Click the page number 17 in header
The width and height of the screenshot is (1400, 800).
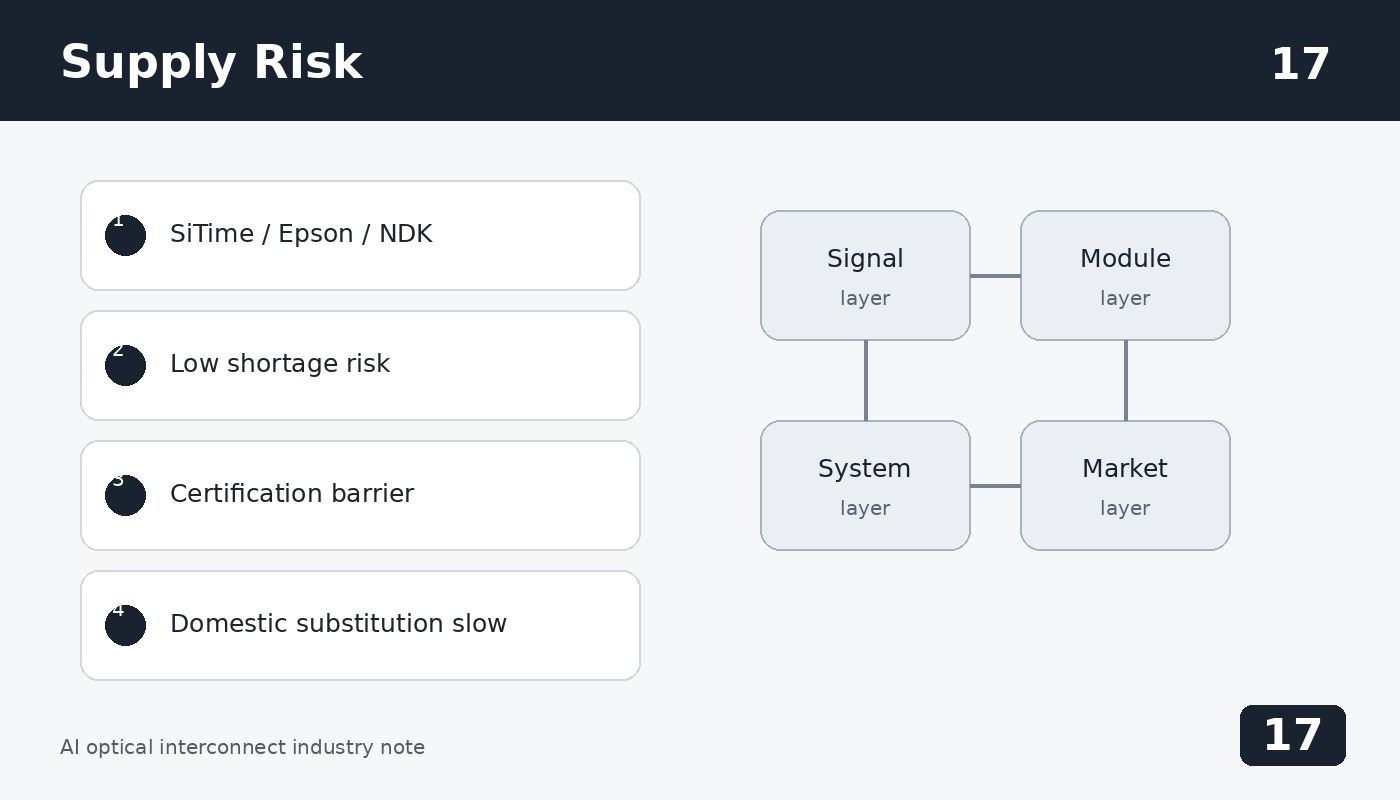pos(1300,65)
